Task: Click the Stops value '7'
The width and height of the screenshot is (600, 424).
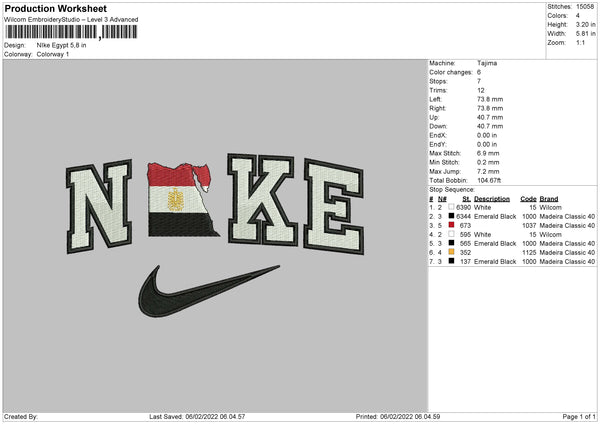Action: click(x=479, y=81)
